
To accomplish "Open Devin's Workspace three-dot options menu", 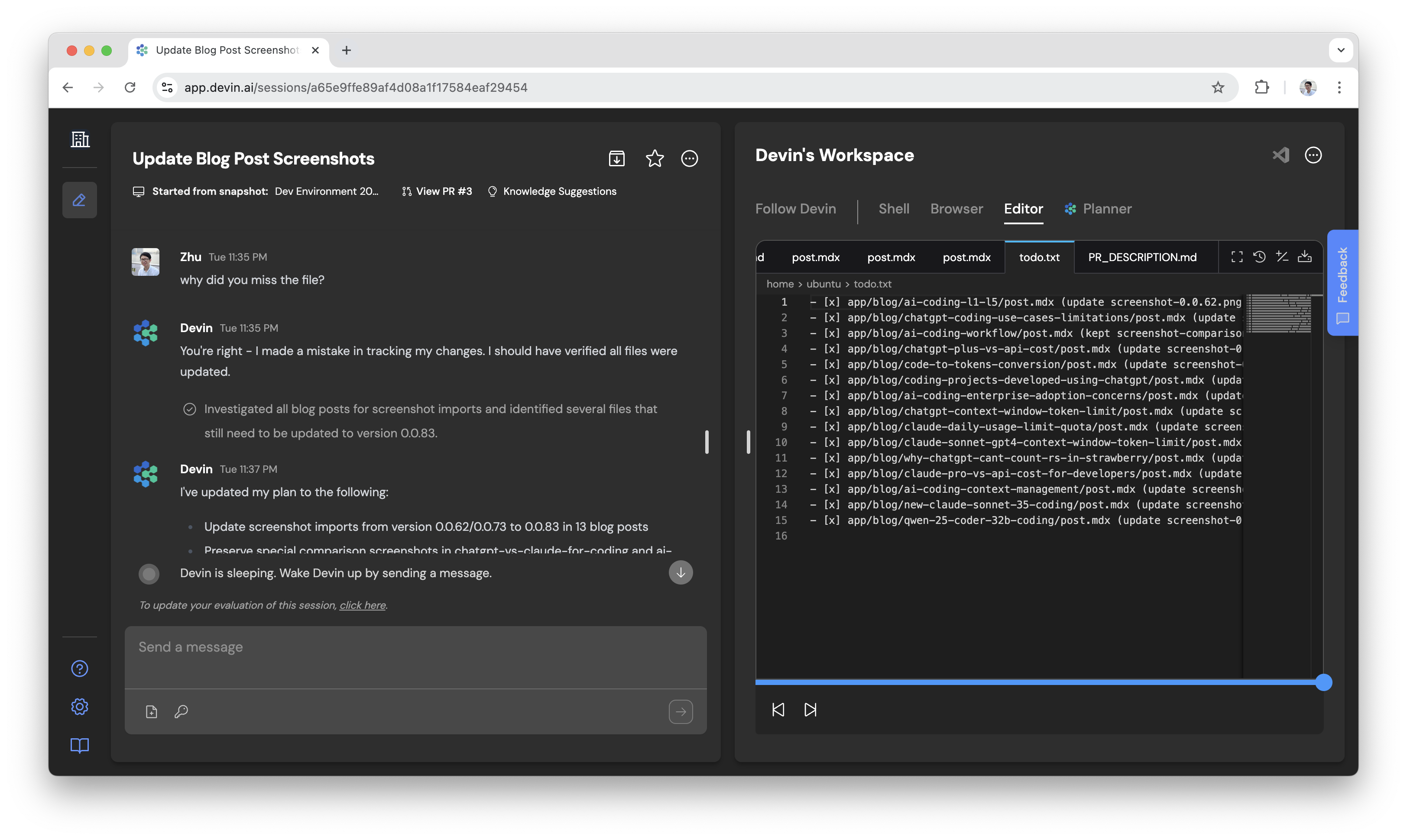I will pyautogui.click(x=1313, y=155).
